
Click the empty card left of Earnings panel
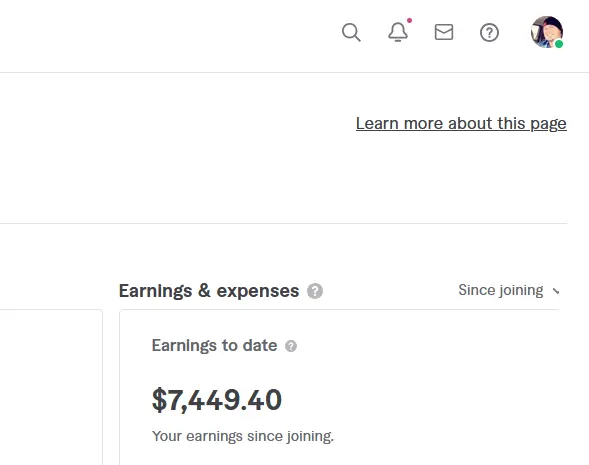coord(51,387)
